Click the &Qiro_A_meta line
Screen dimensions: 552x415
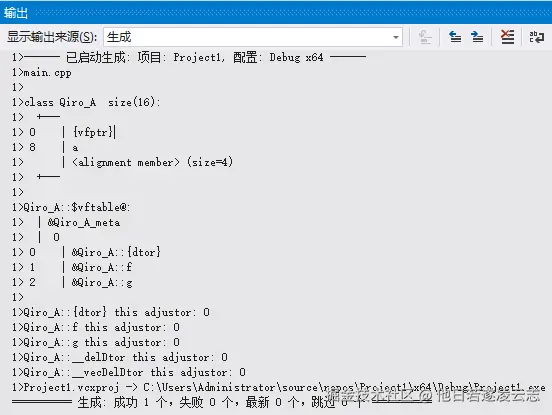pyautogui.click(x=66, y=222)
